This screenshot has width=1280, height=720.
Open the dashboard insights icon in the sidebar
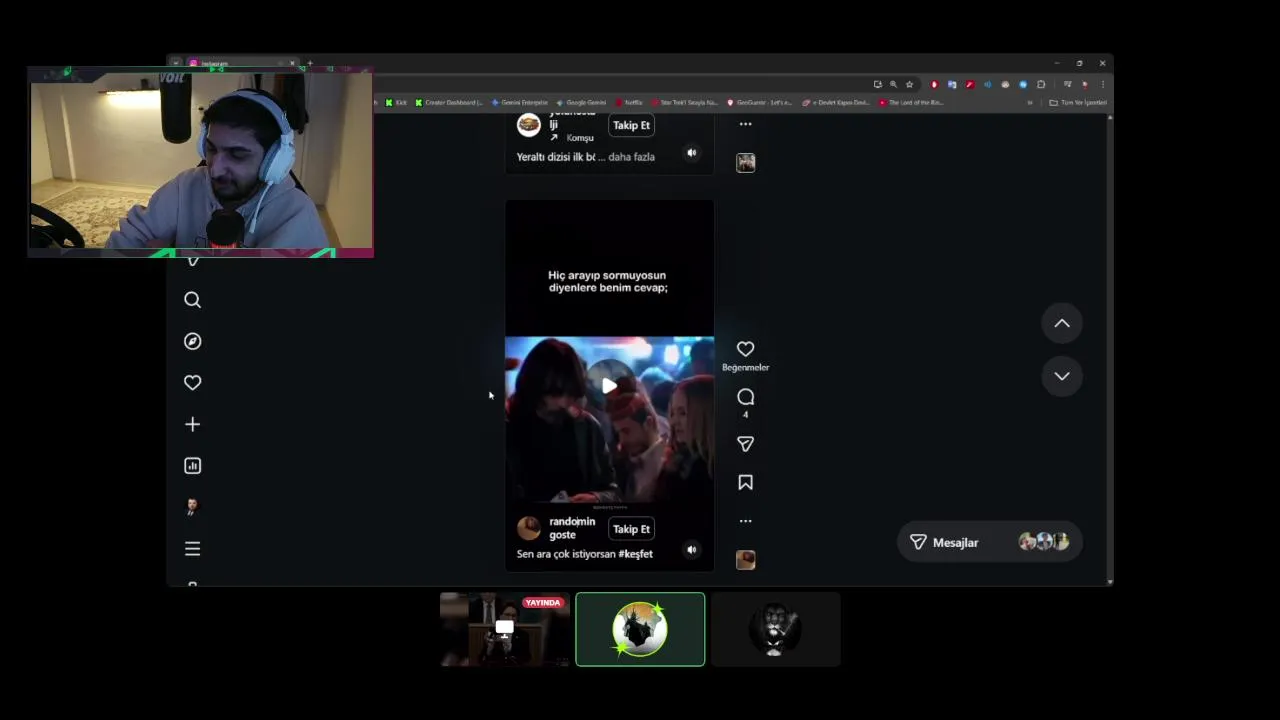pos(192,465)
